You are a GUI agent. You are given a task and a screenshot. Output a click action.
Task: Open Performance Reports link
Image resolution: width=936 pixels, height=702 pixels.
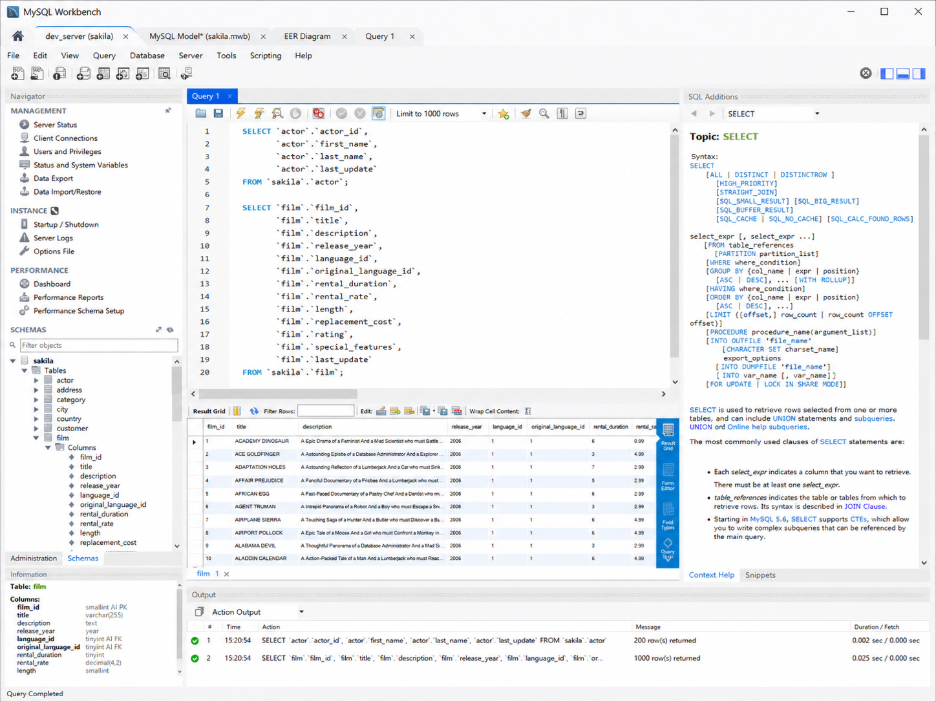[x=68, y=297]
